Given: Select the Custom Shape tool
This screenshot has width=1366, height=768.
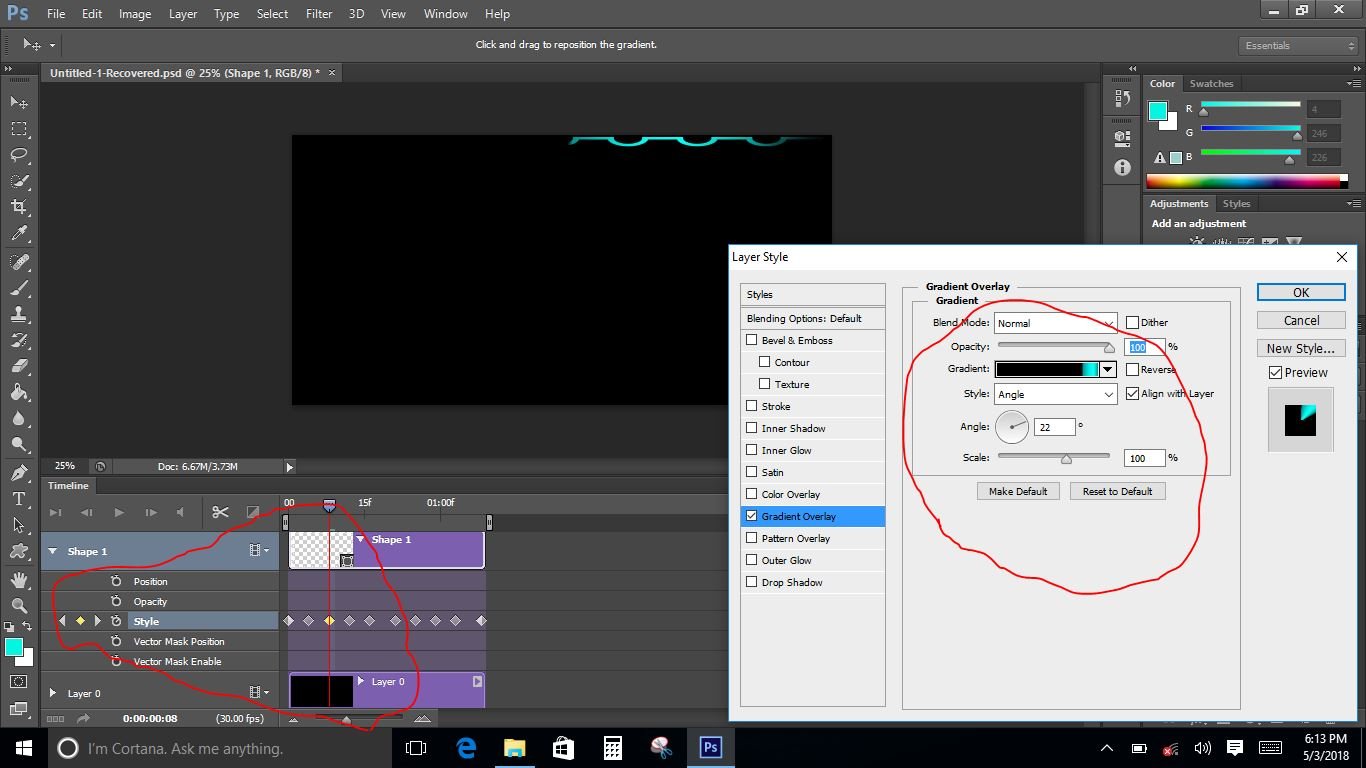Looking at the screenshot, I should [19, 550].
